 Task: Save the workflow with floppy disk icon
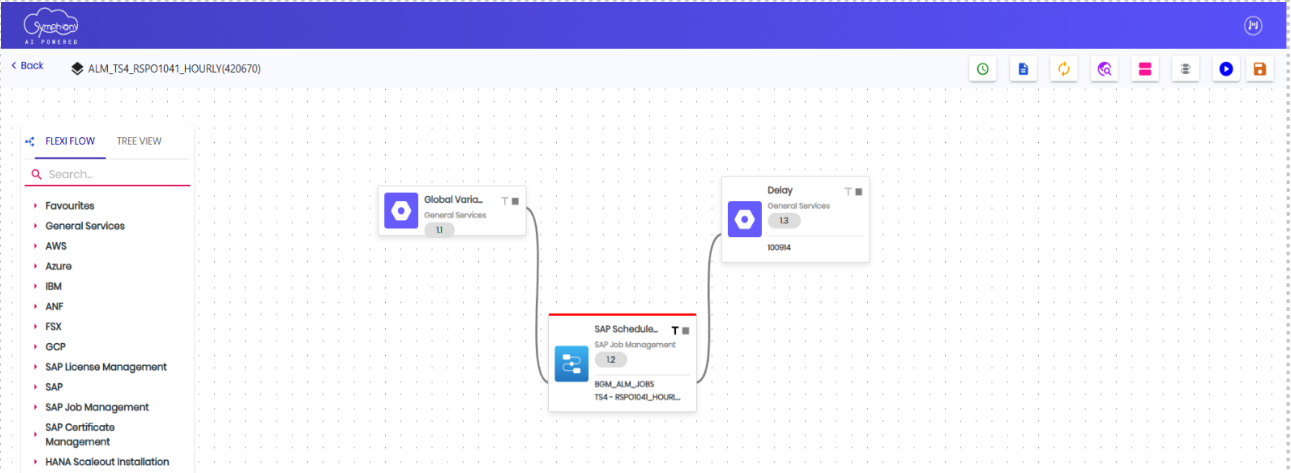pyautogui.click(x=1259, y=69)
